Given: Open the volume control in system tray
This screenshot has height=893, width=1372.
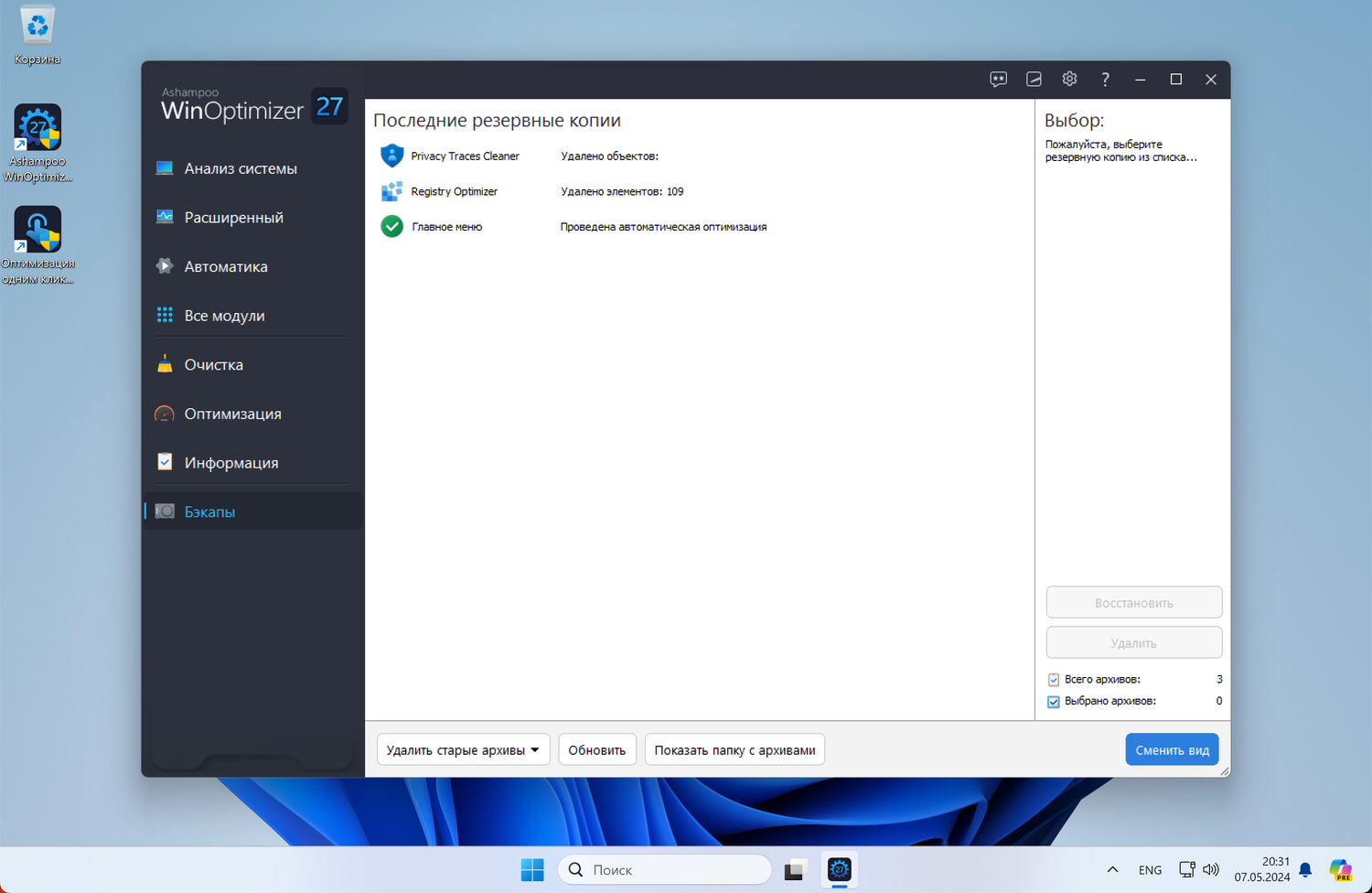Looking at the screenshot, I should pos(1211,870).
